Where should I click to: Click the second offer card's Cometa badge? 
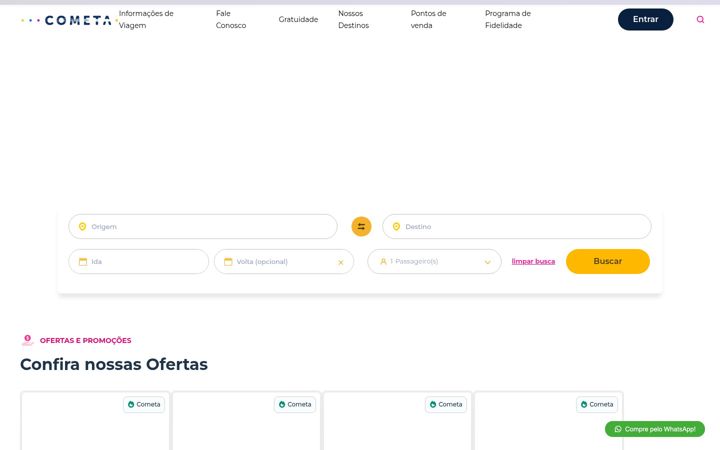point(295,405)
